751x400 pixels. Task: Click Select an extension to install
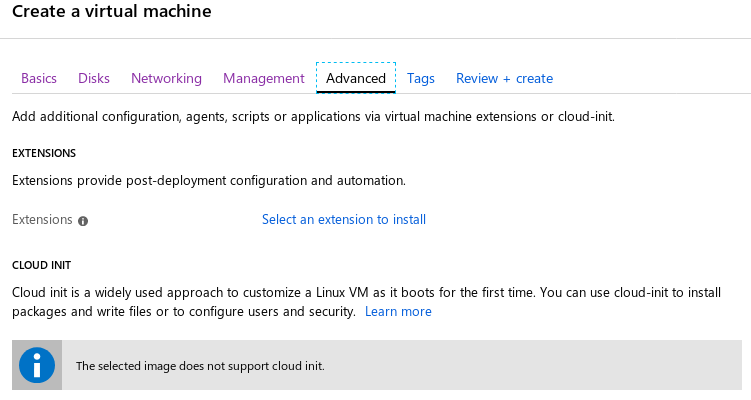tap(343, 219)
